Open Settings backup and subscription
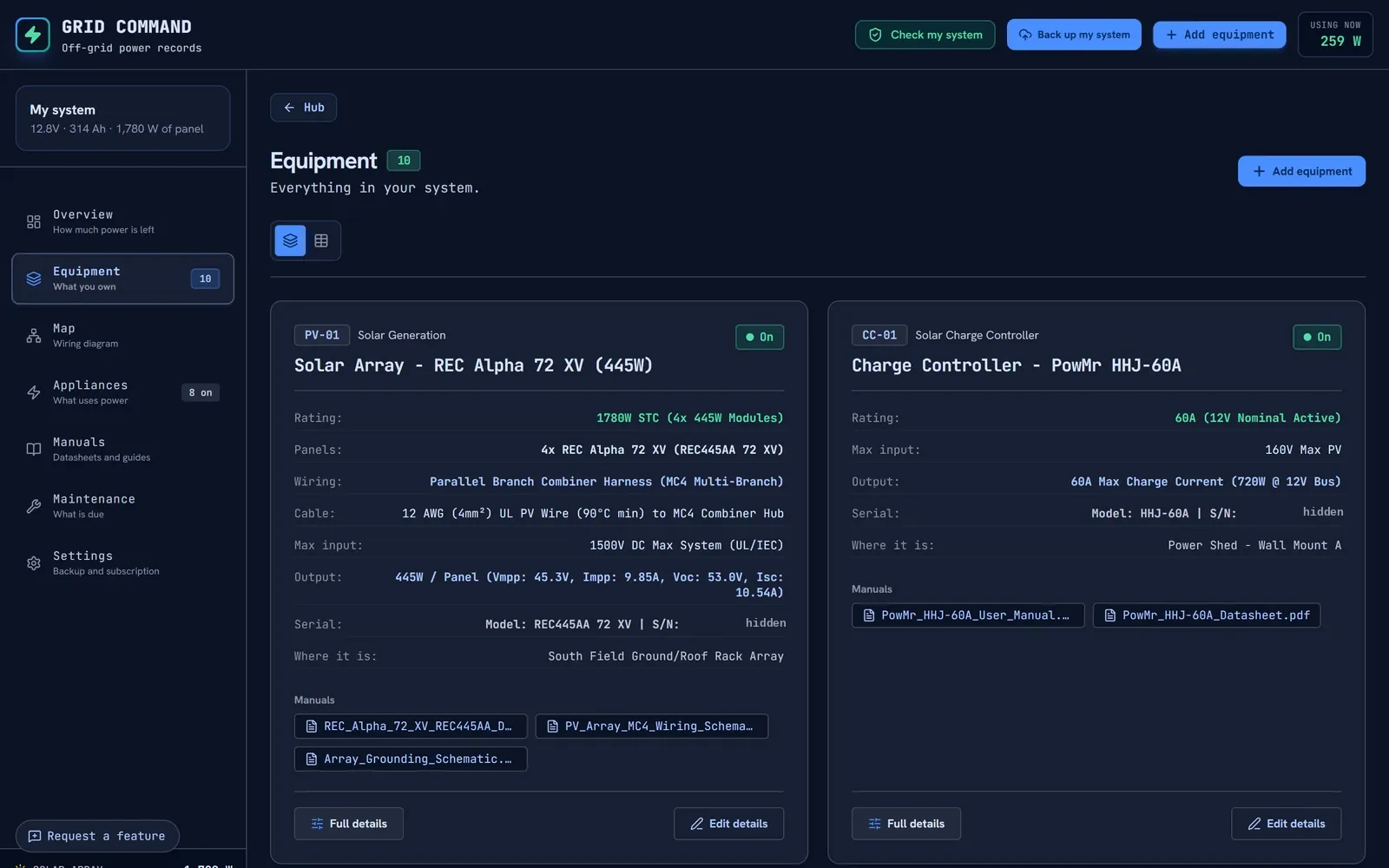 (x=122, y=562)
